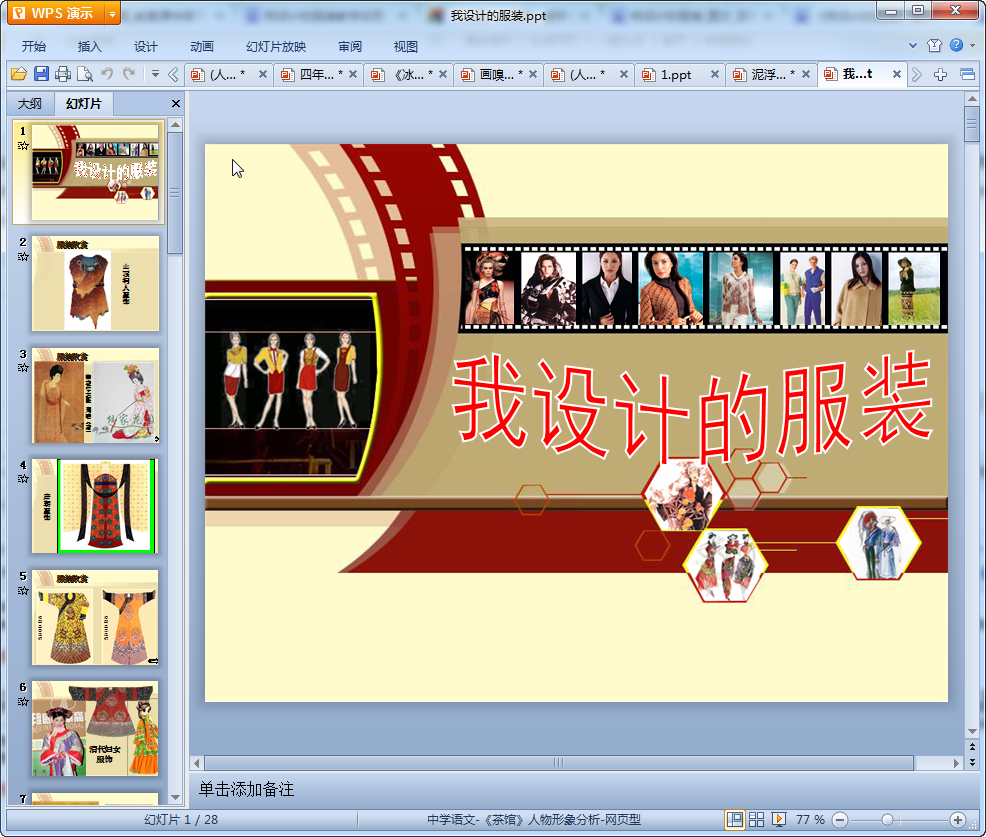The width and height of the screenshot is (986, 837).
Task: Select slide 2 thumbnail
Action: coord(95,284)
